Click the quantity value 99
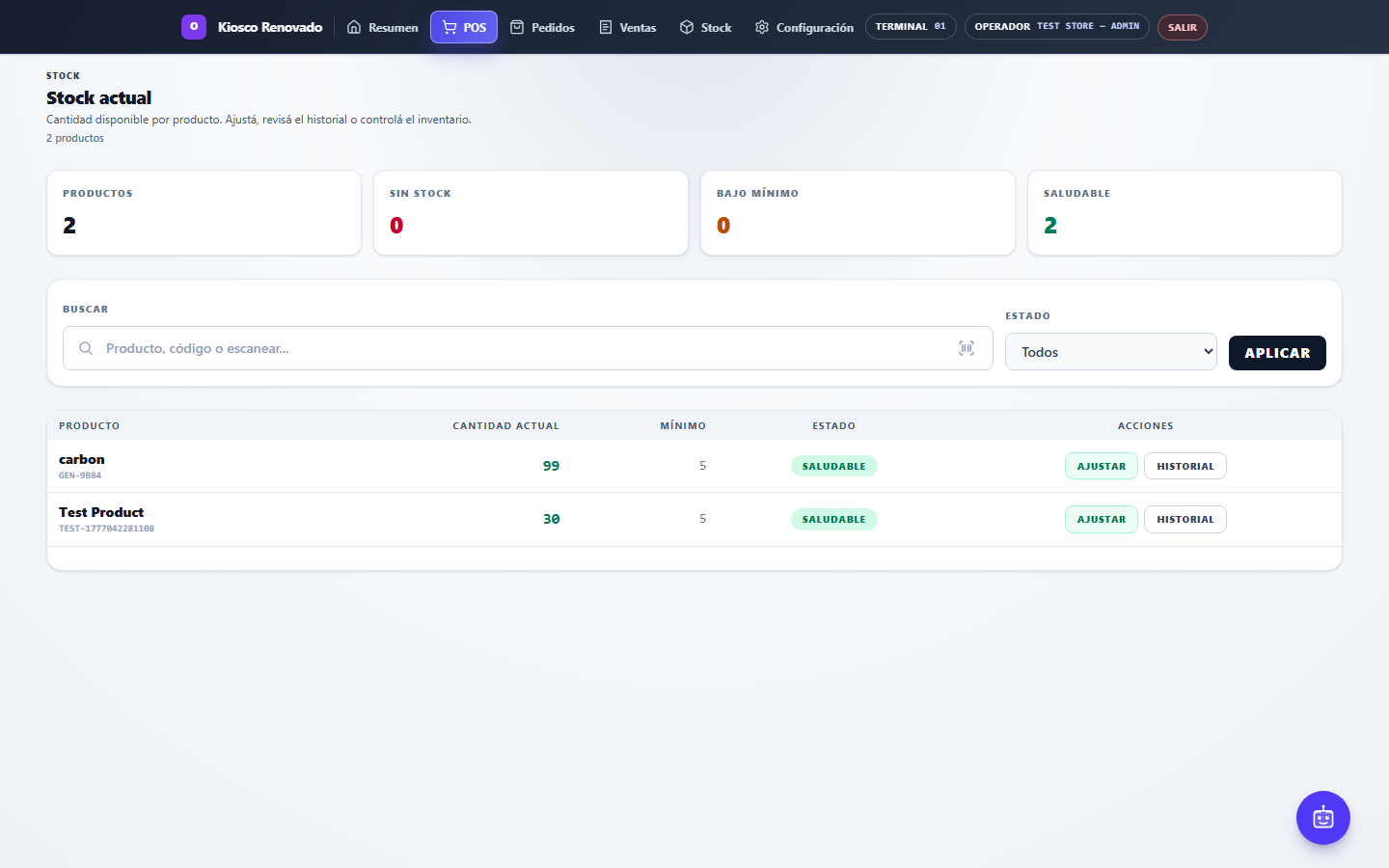 point(551,466)
